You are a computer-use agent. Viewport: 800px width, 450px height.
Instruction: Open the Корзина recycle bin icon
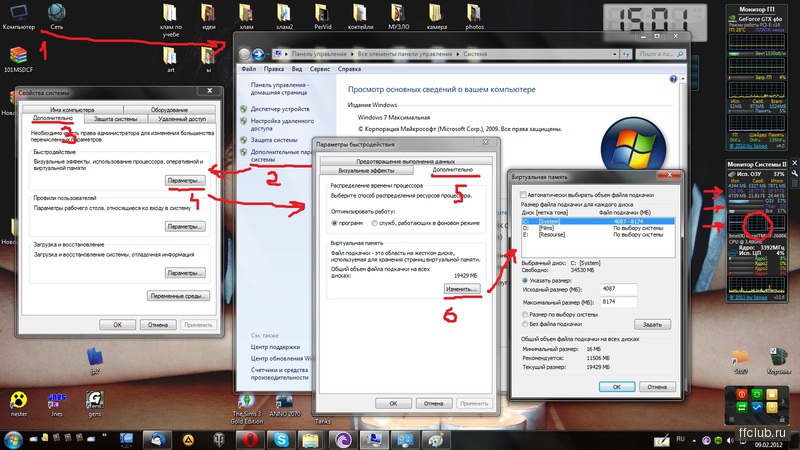pos(779,361)
